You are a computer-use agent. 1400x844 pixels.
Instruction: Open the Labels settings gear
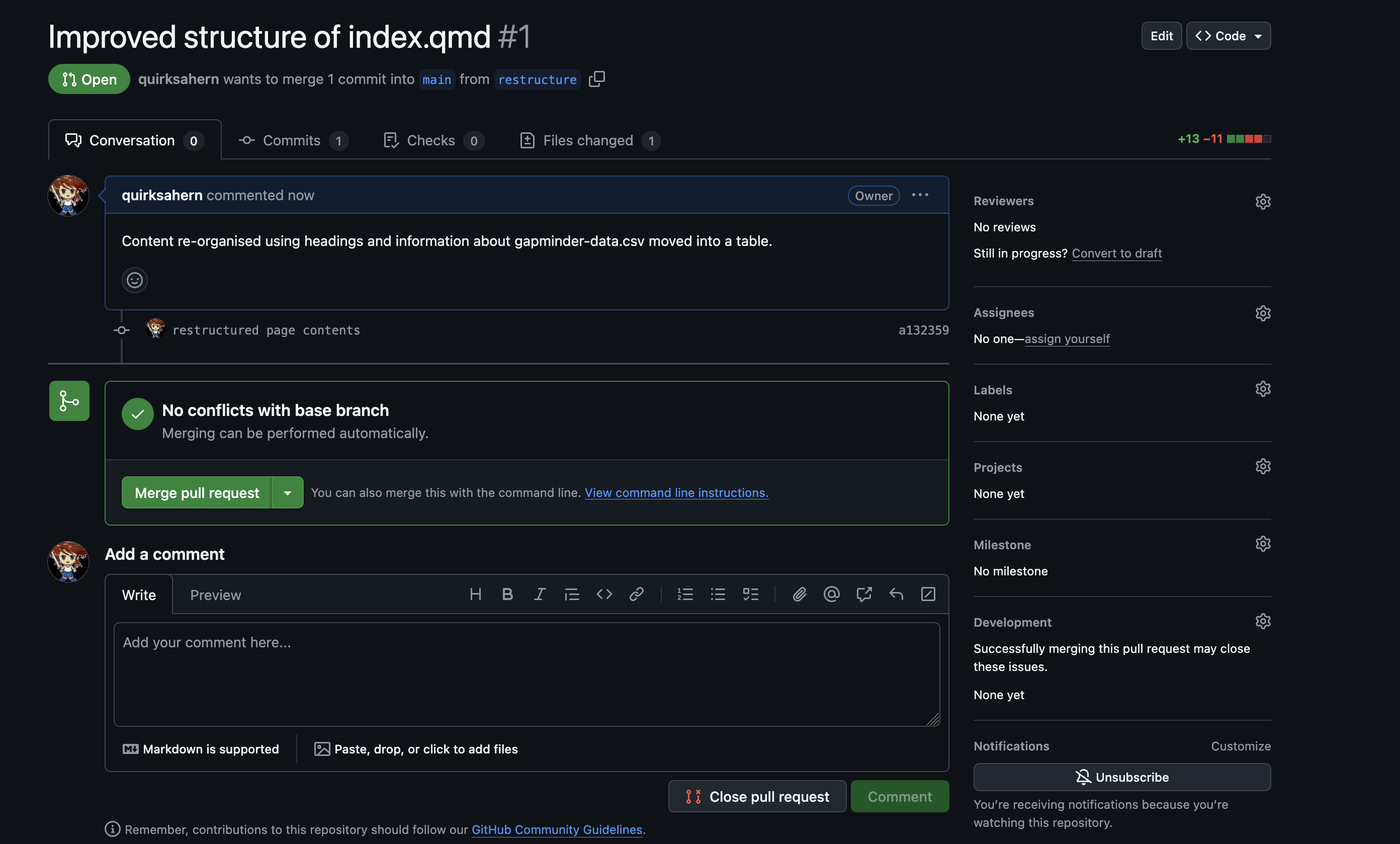1263,389
